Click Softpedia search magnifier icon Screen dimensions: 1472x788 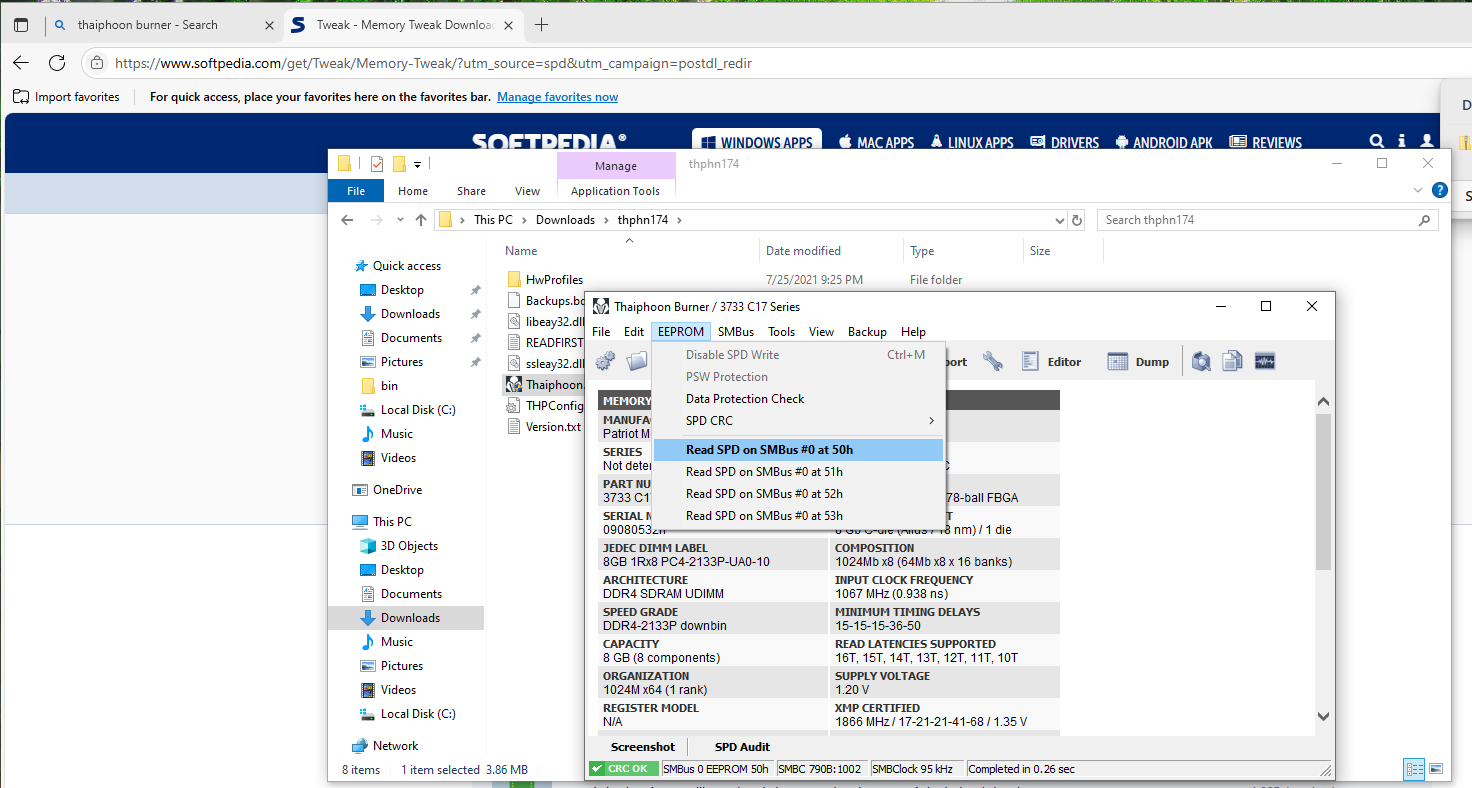[1377, 142]
